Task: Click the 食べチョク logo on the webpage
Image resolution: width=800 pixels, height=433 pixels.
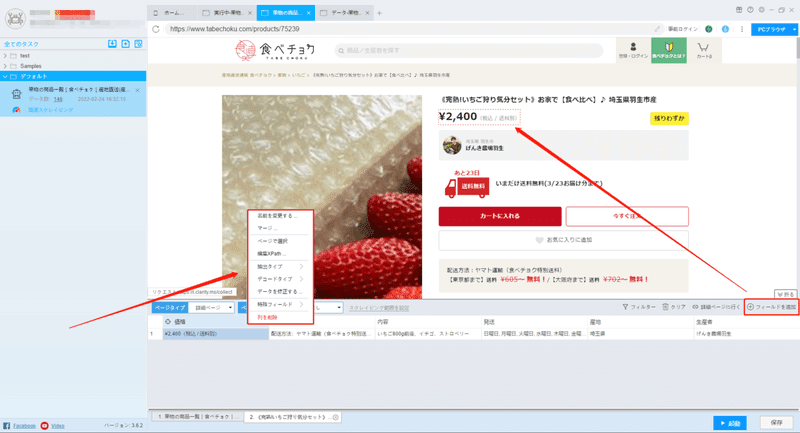Action: pyautogui.click(x=274, y=50)
